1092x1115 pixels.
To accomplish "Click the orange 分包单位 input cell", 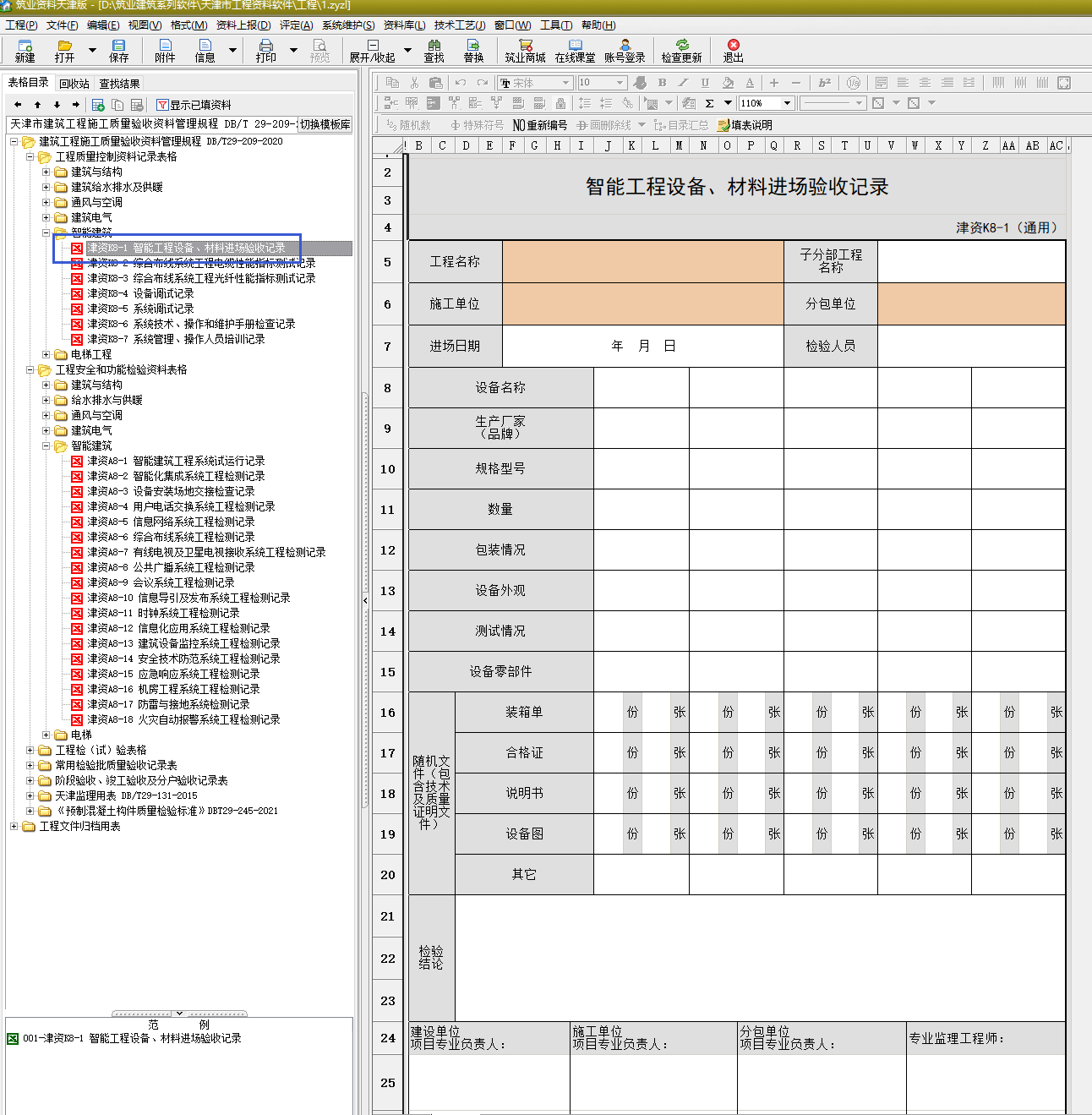I will click(x=971, y=303).
